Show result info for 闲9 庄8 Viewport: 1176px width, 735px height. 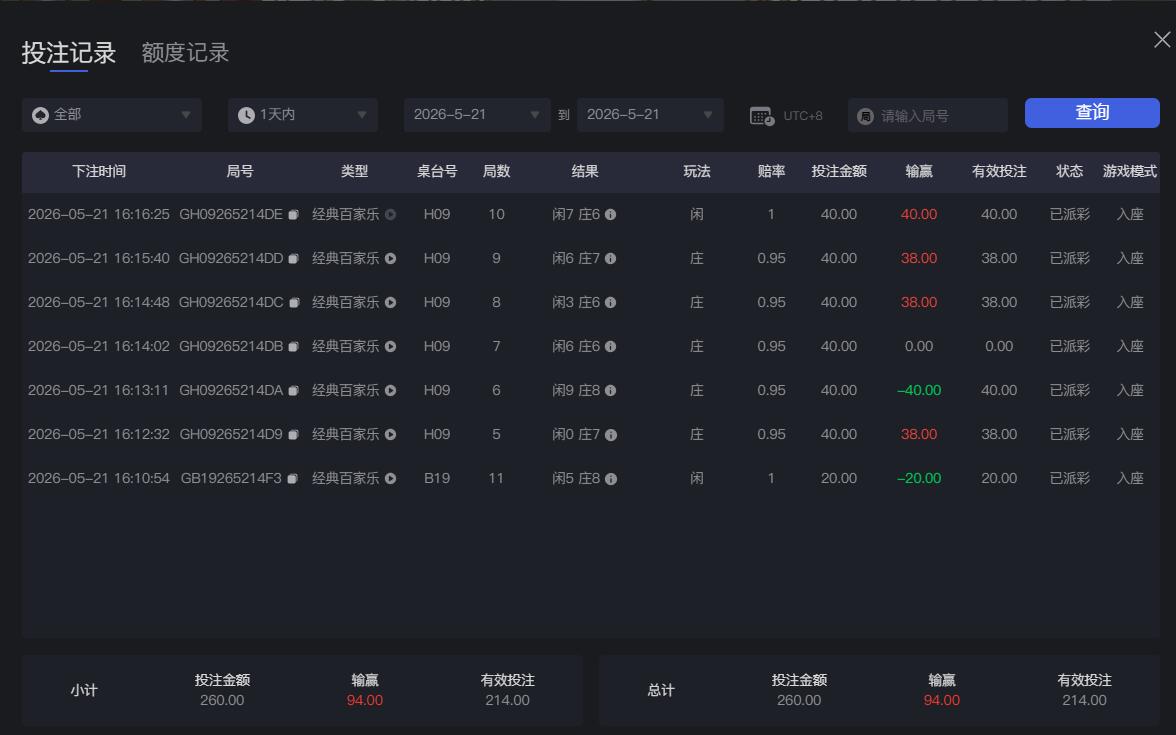pyautogui.click(x=610, y=391)
